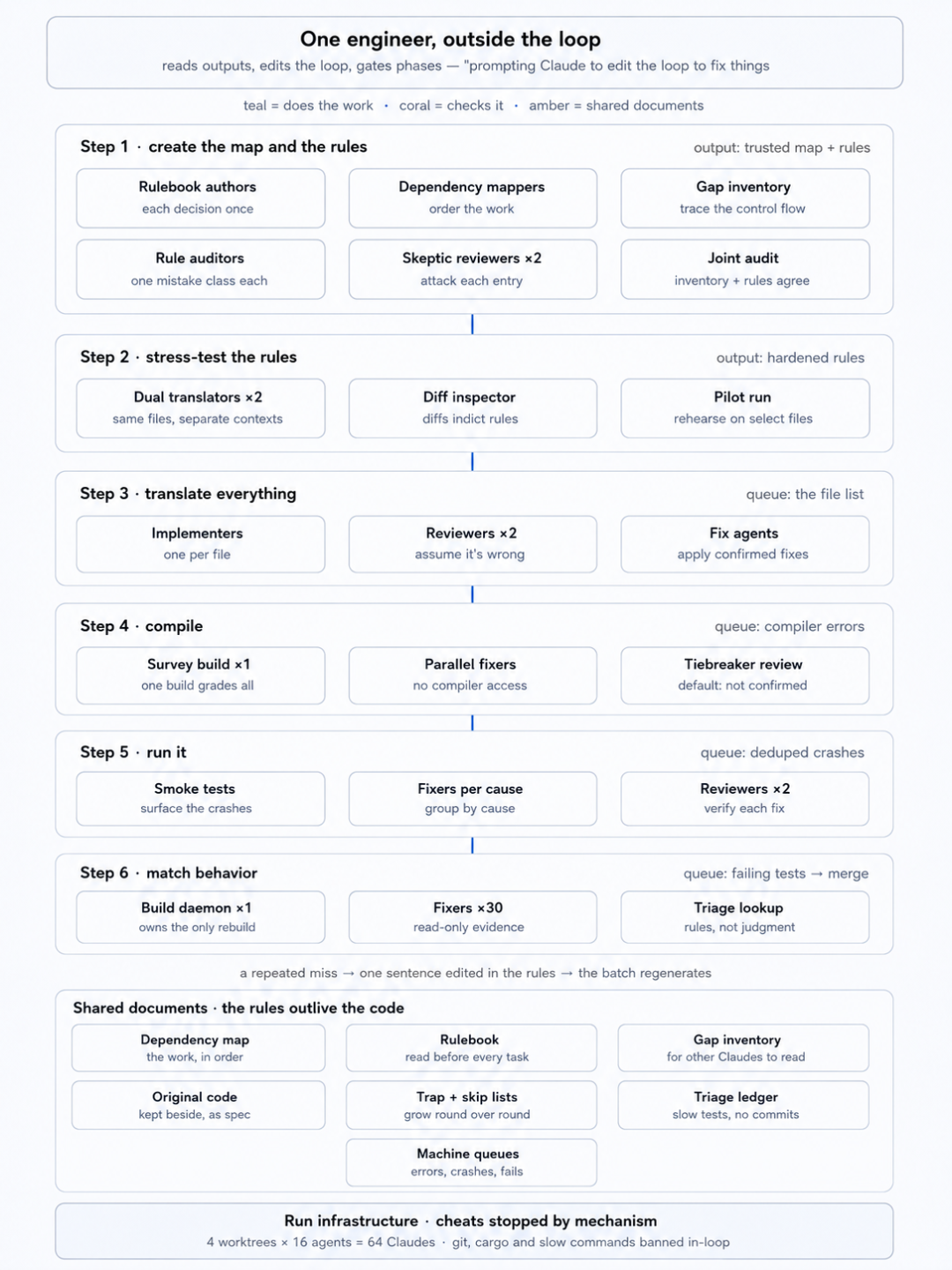Select the Smoke tests box
This screenshot has height=1270, width=952.
point(200,799)
